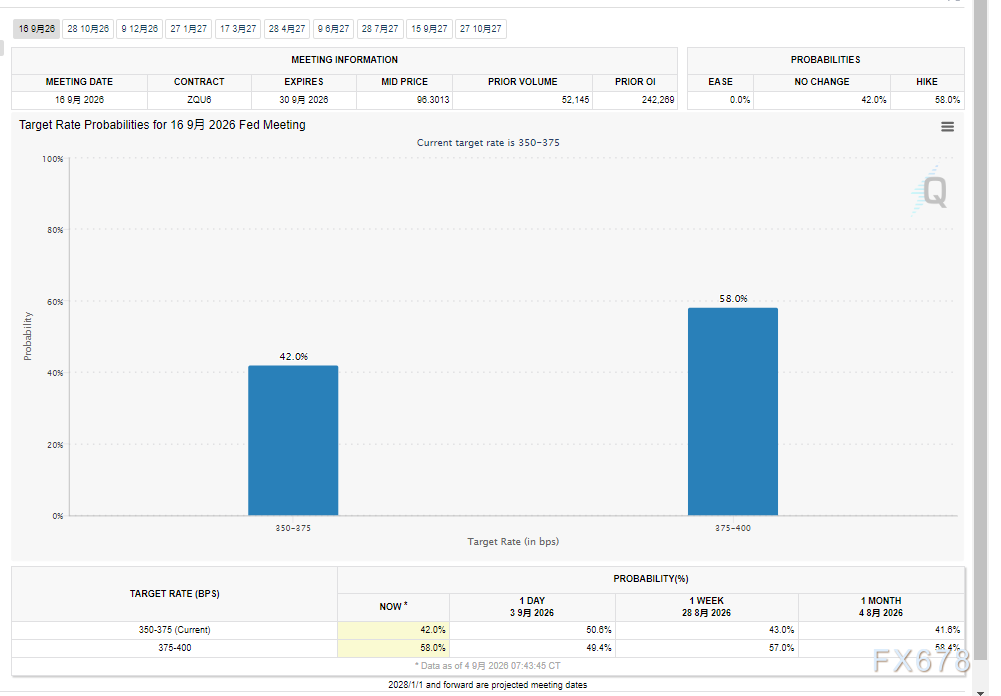The image size is (1001, 696).
Task: Click the prior volume value 52,145
Action: (575, 100)
